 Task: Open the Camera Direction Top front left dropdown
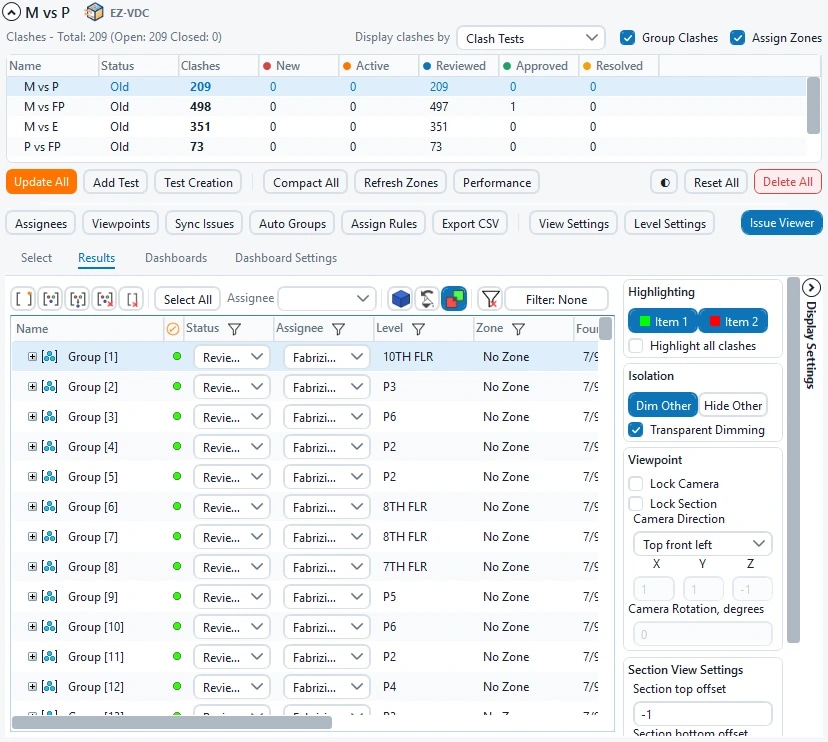tap(702, 544)
